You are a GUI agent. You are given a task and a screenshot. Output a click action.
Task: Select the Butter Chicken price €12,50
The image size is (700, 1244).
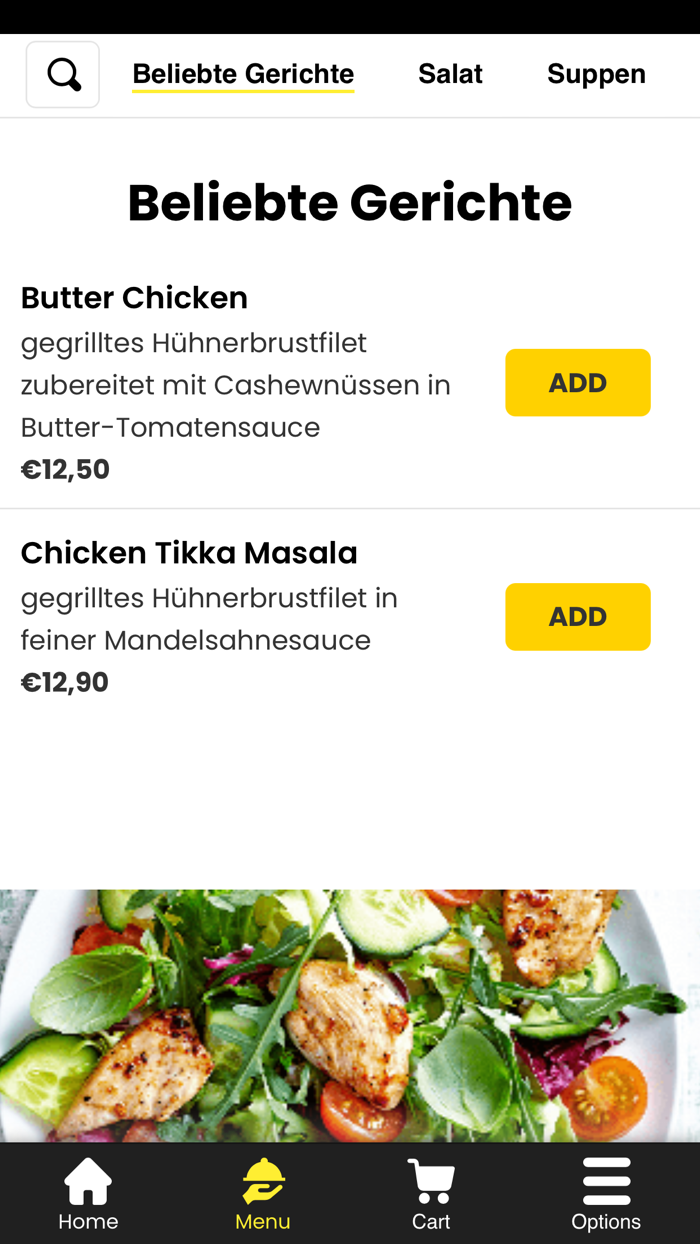click(64, 468)
